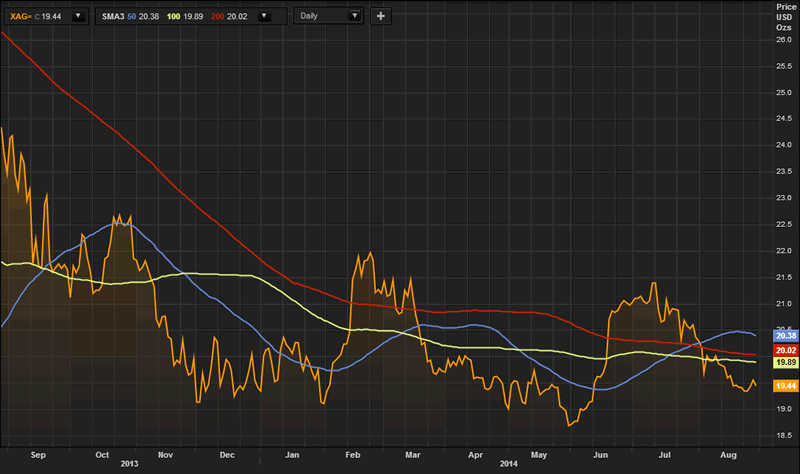
Task: Click the Price USD Ozs axis header
Action: 783,17
